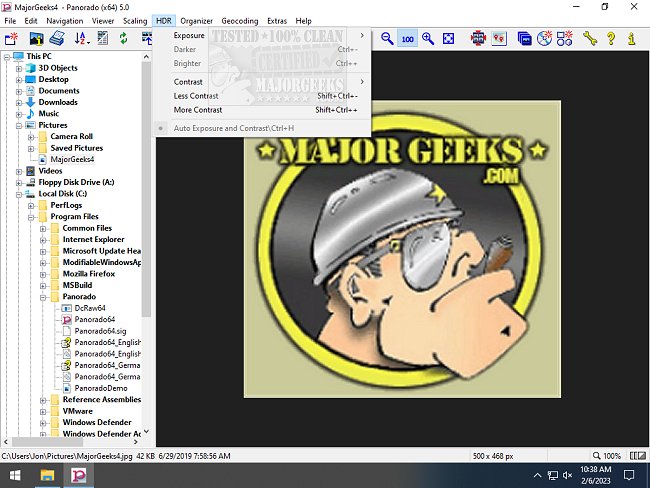This screenshot has height=488, width=650.
Task: Collapse the Pictures tree node
Action: click(19, 125)
